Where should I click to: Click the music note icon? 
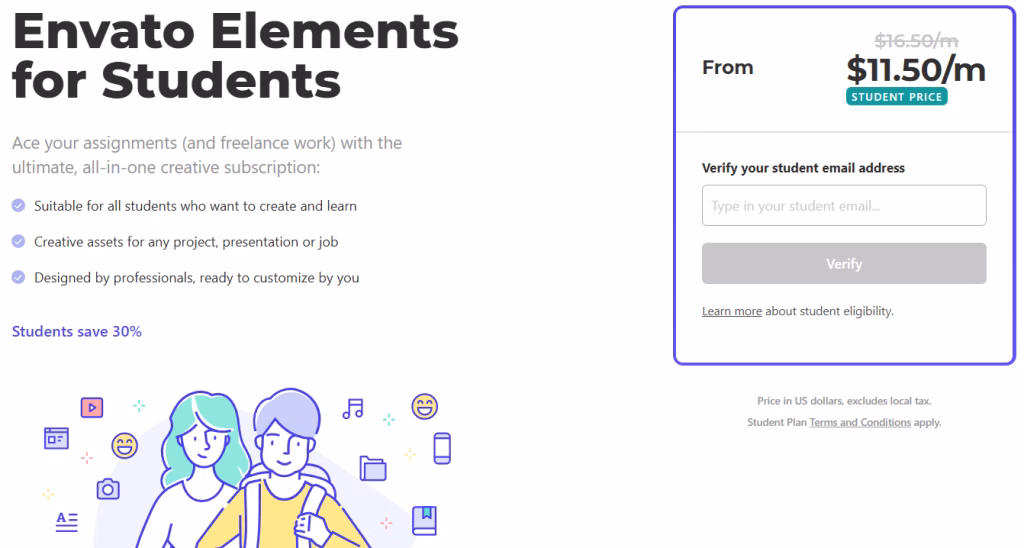353,409
